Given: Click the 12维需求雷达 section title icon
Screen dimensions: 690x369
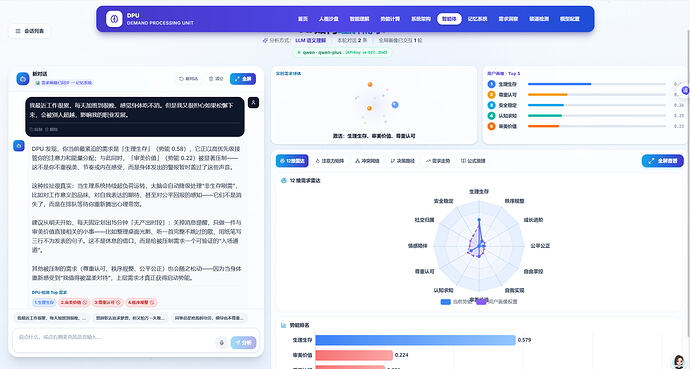Looking at the screenshot, I should pos(284,180).
